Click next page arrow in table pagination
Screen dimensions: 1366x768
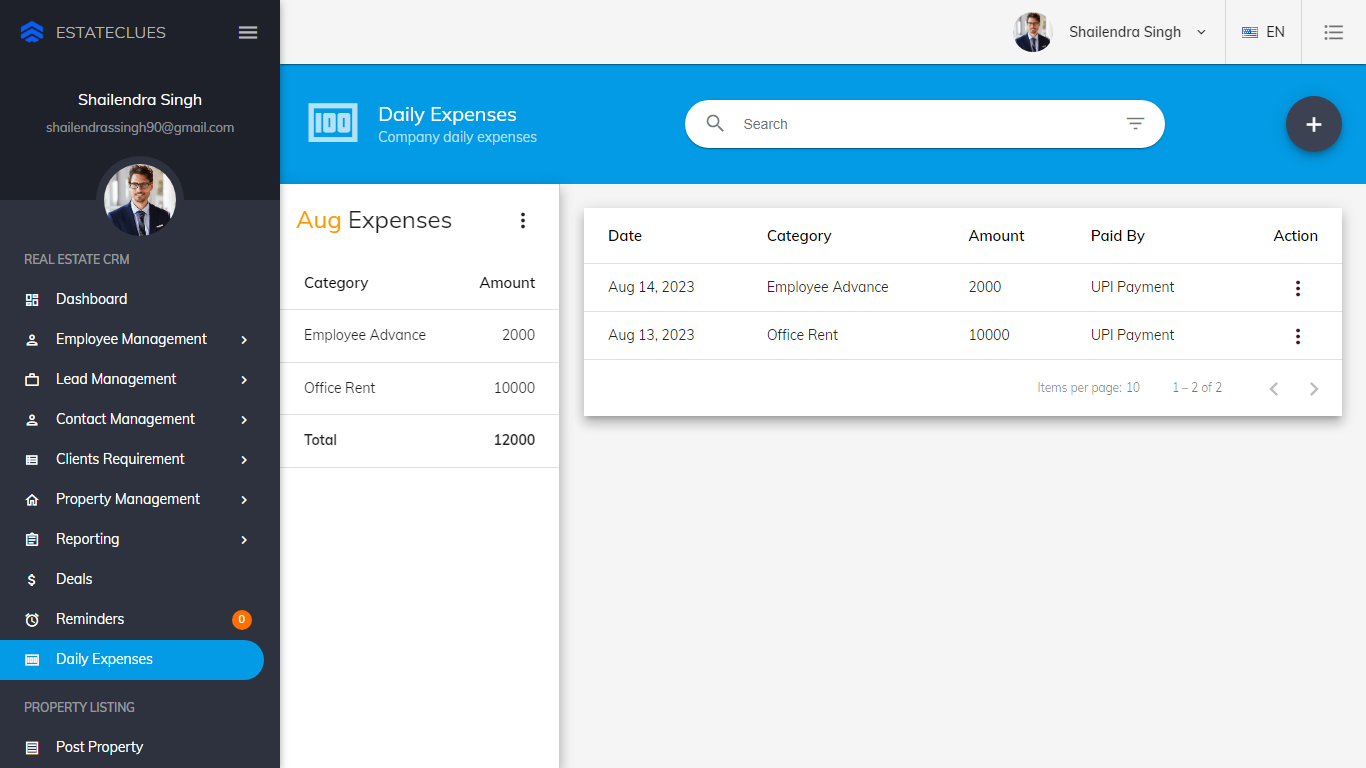[x=1314, y=389]
